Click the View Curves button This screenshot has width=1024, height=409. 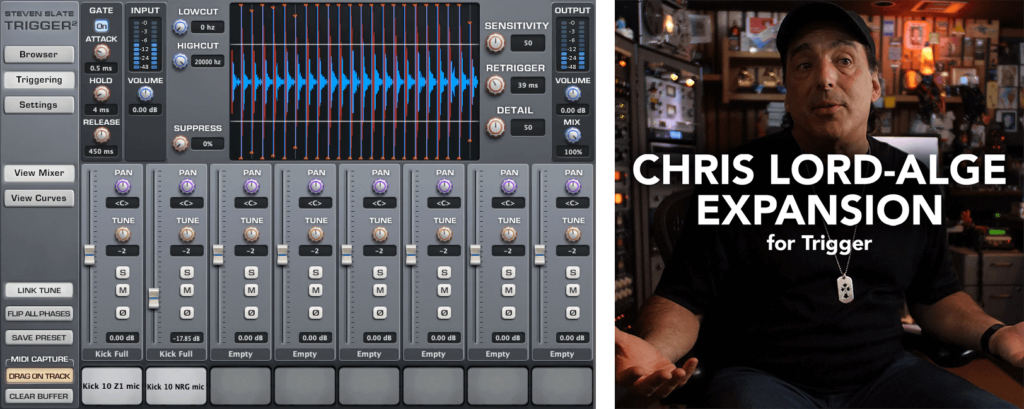[39, 198]
